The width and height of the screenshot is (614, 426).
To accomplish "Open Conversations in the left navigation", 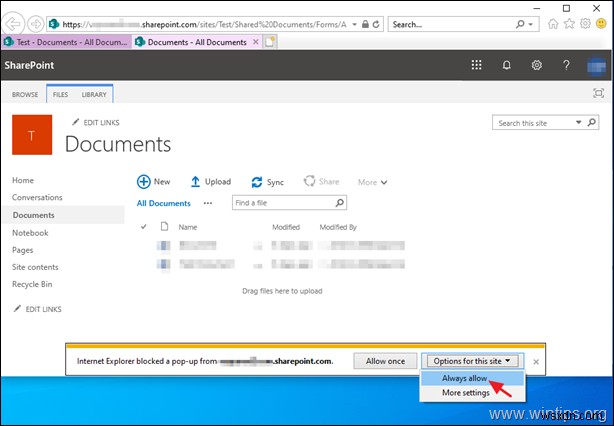I will pyautogui.click(x=37, y=197).
